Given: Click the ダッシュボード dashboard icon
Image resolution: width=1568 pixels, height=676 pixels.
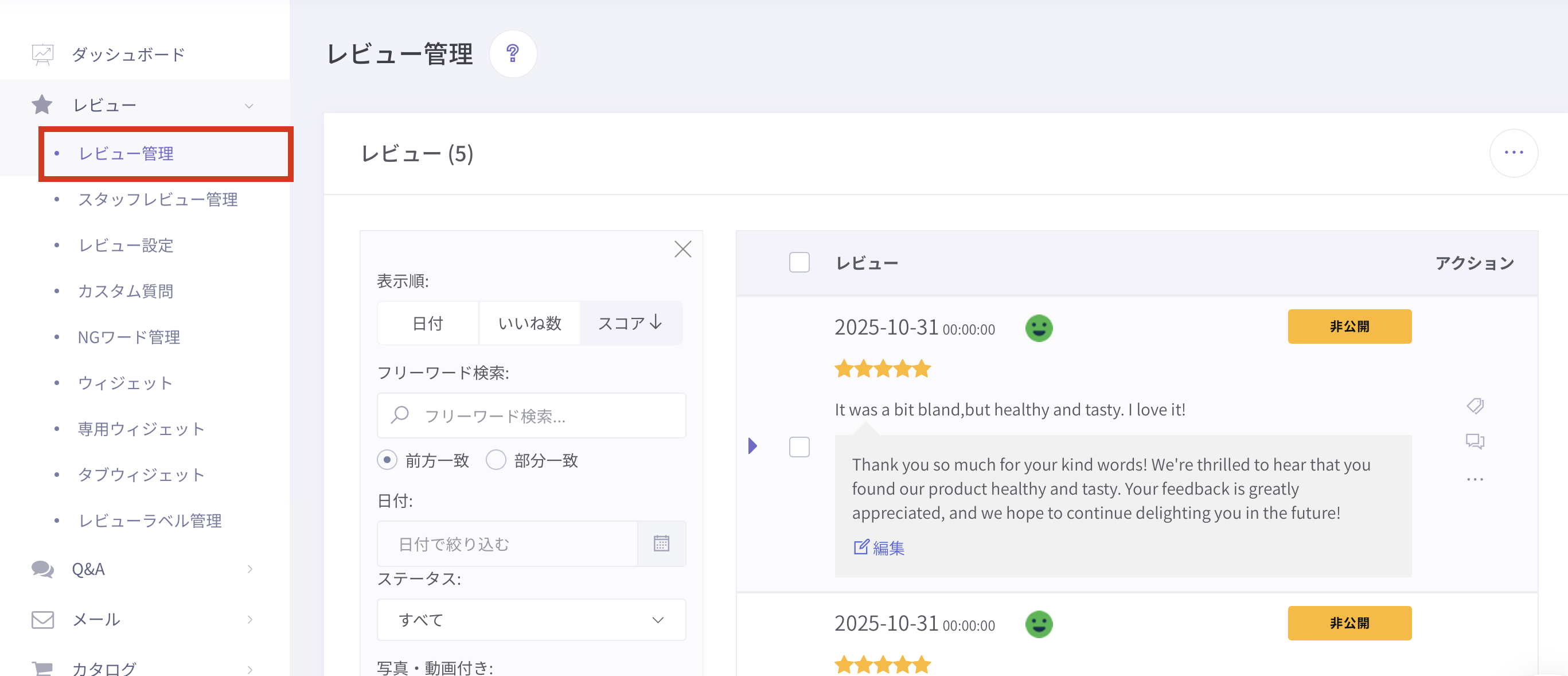Looking at the screenshot, I should click(42, 55).
